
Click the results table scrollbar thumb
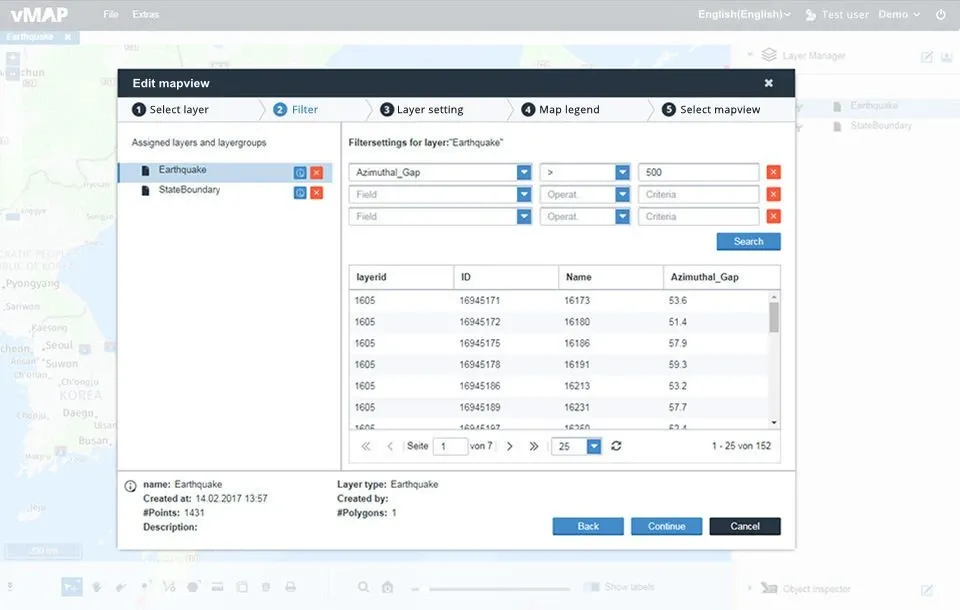774,317
